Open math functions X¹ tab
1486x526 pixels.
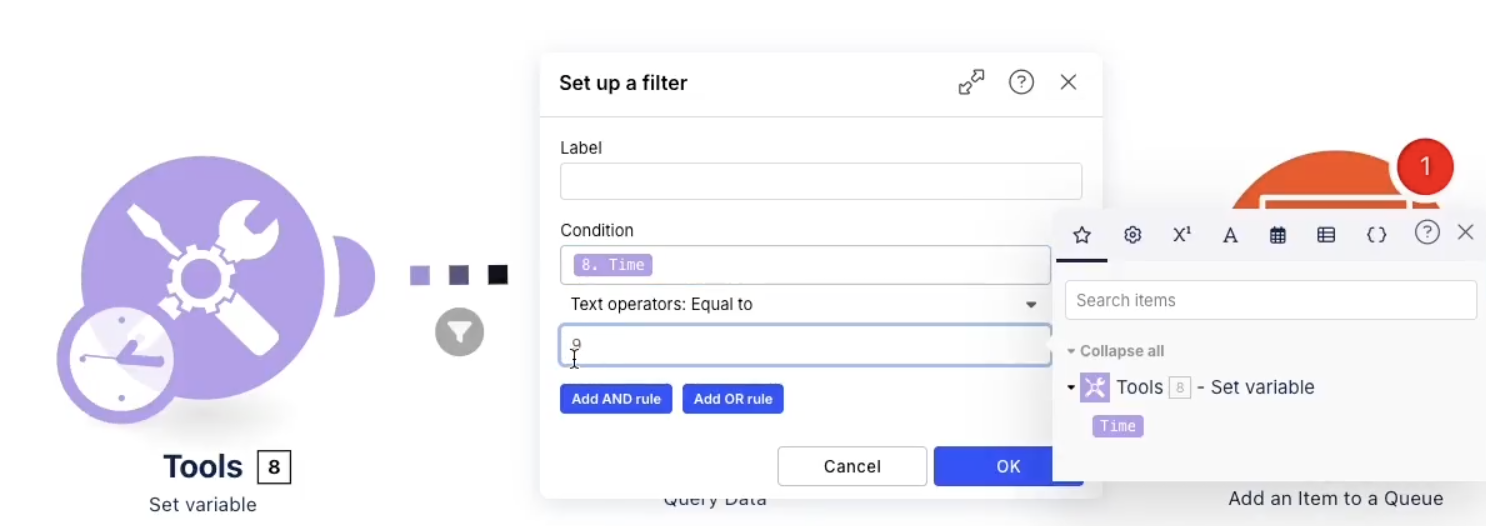pyautogui.click(x=1181, y=235)
